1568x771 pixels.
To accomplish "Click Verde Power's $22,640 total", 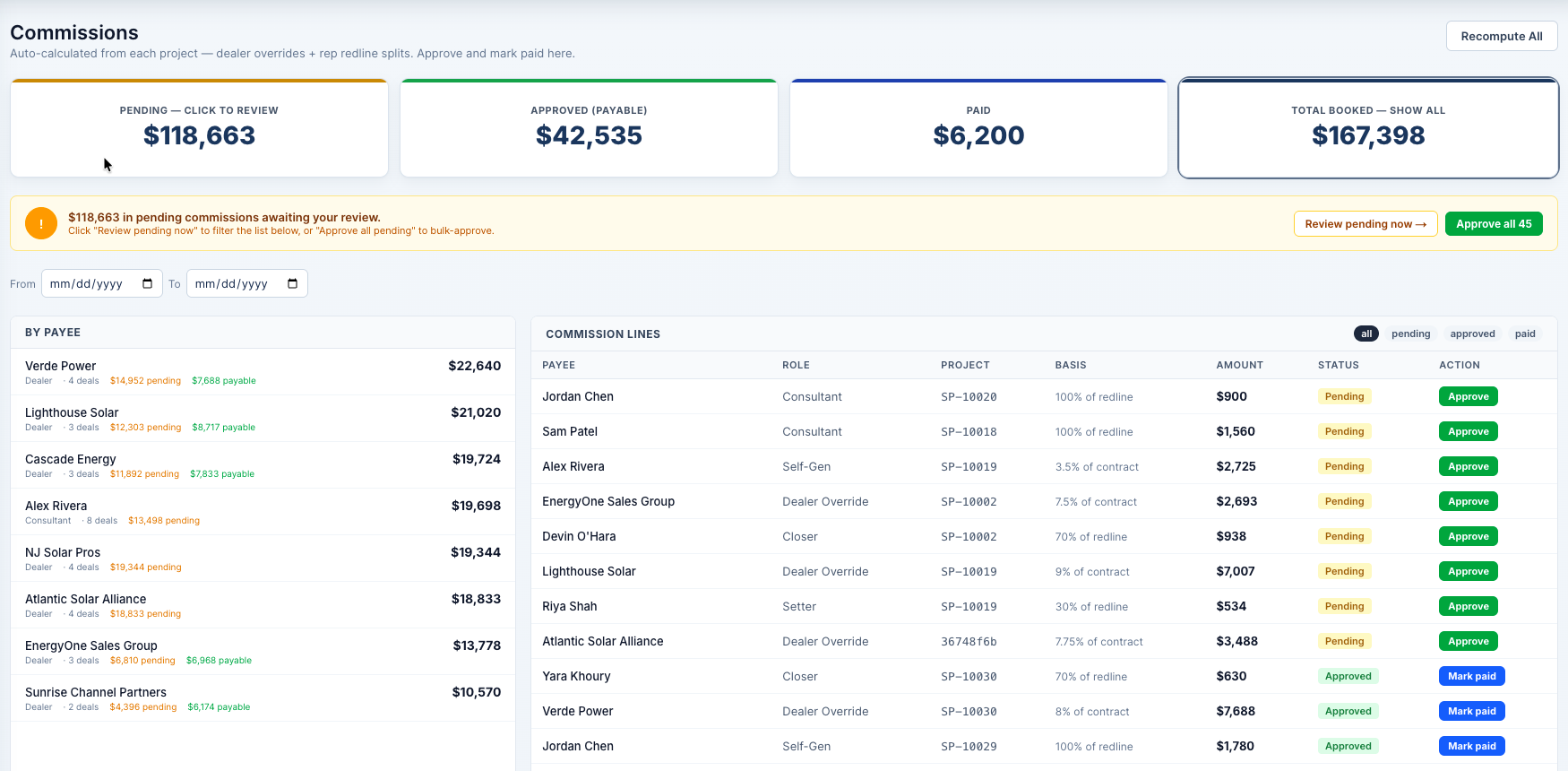I will (474, 366).
